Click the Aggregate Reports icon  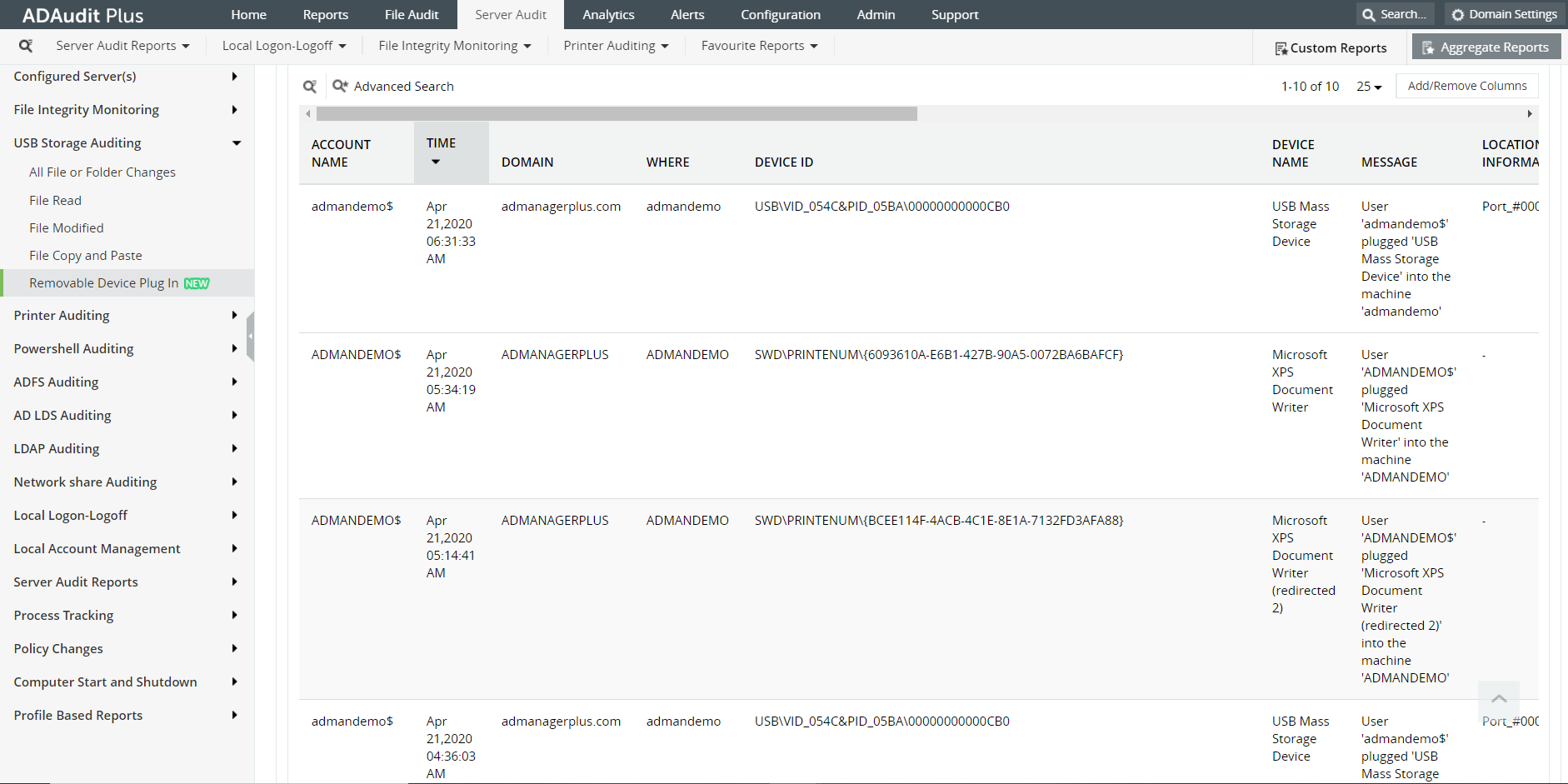[1426, 47]
